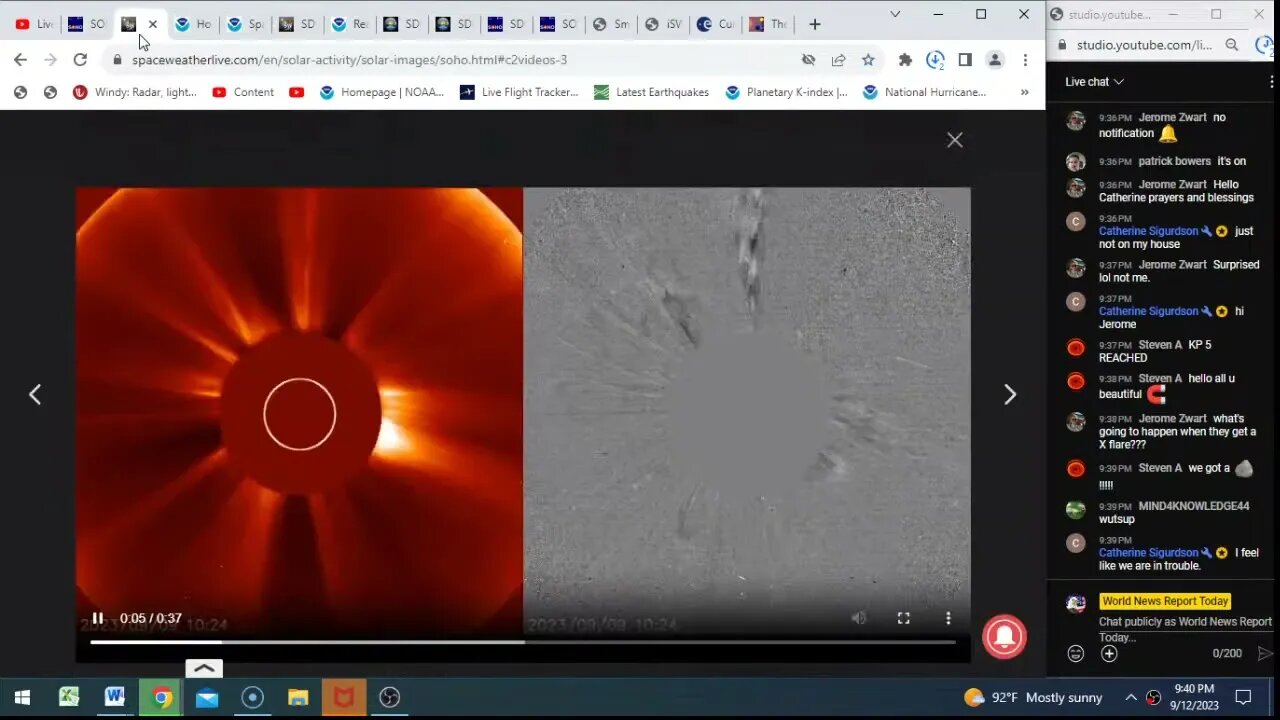The image size is (1280, 720).
Task: Open the tab search dropdown chevron
Action: 895,14
